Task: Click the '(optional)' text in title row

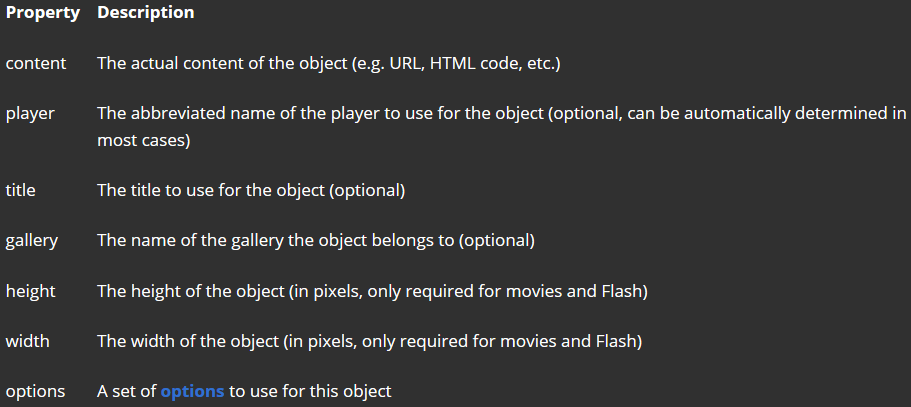Action: click(x=367, y=190)
